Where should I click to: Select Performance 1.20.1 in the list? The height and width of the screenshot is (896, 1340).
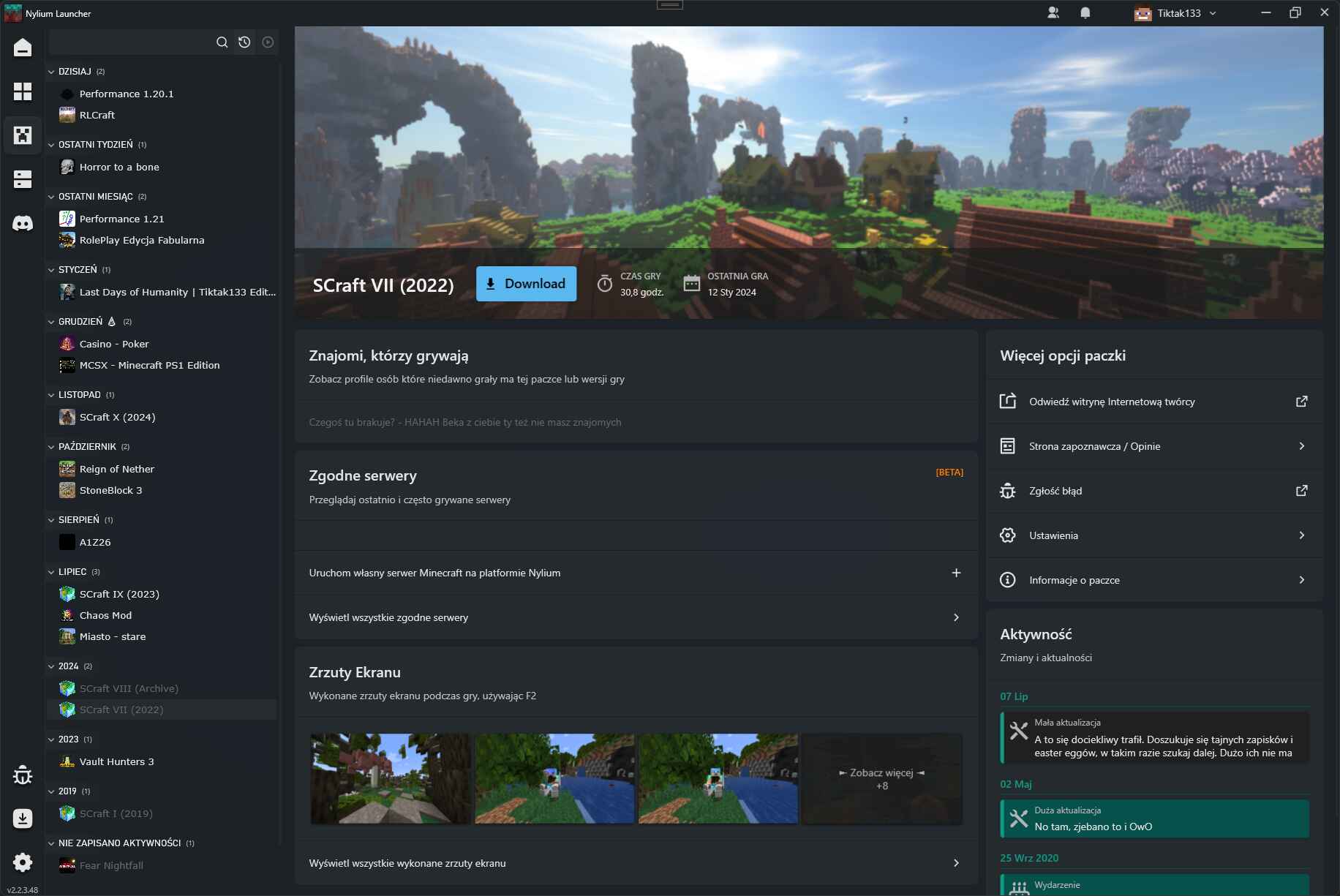[162, 94]
